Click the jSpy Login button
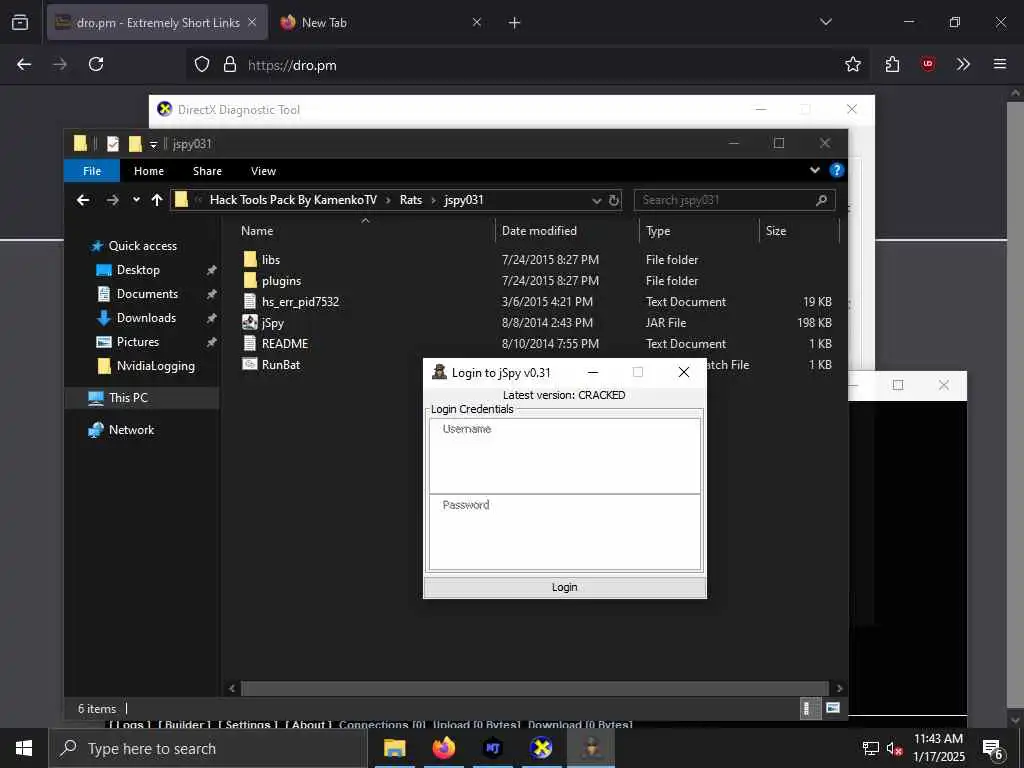 pos(564,587)
